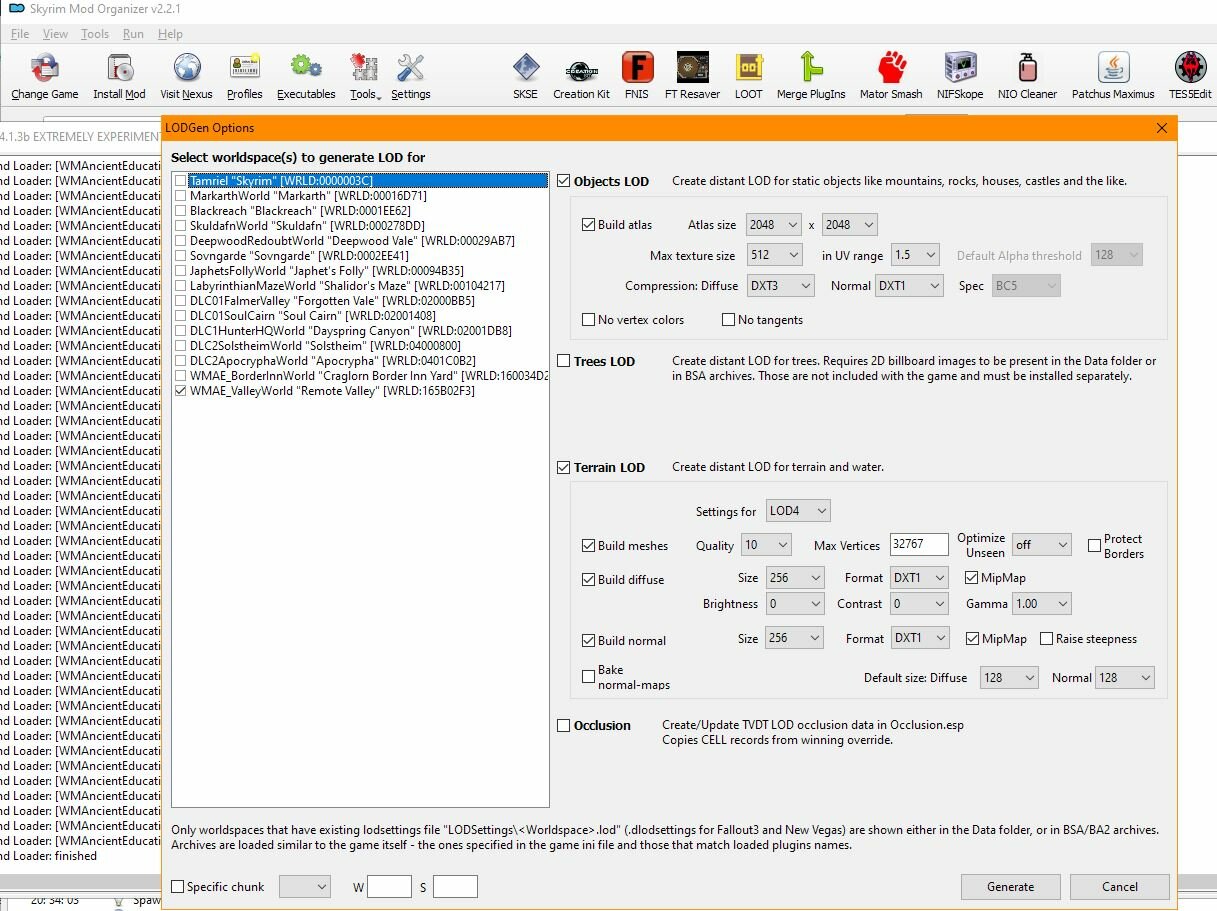The width and height of the screenshot is (1217, 911).
Task: Enable the No tangents checkbox
Action: coord(728,320)
